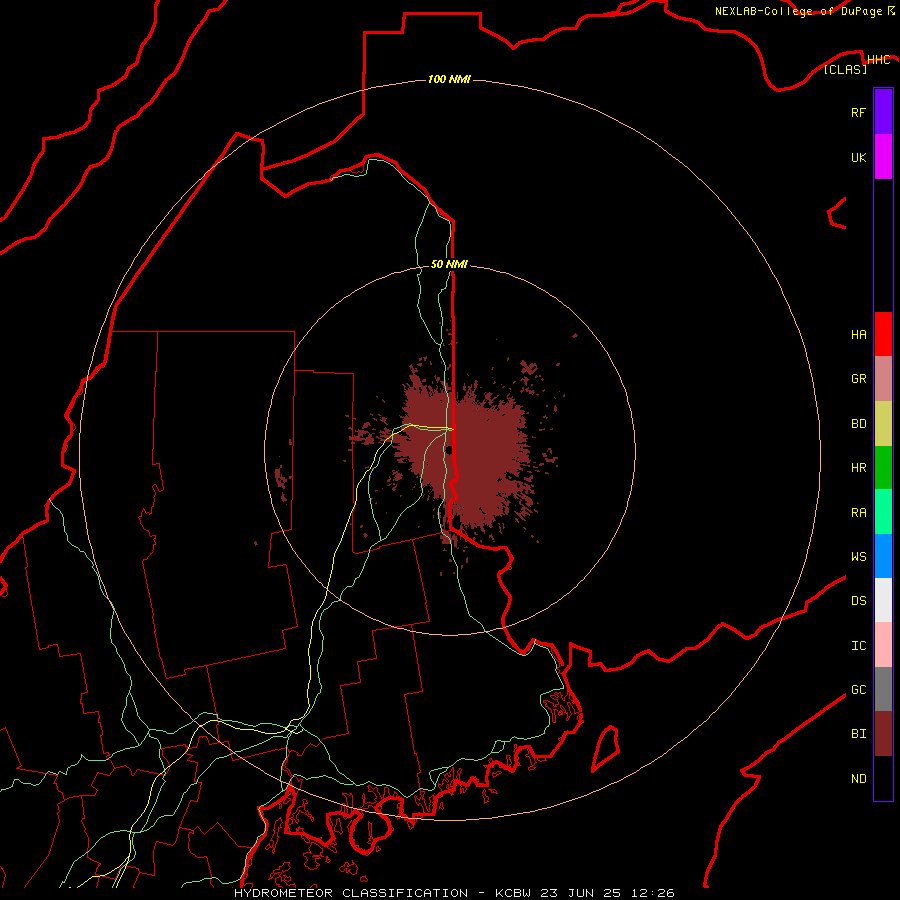Click the UK magenta legend swatch
Viewport: 900px width, 900px height.
click(883, 157)
